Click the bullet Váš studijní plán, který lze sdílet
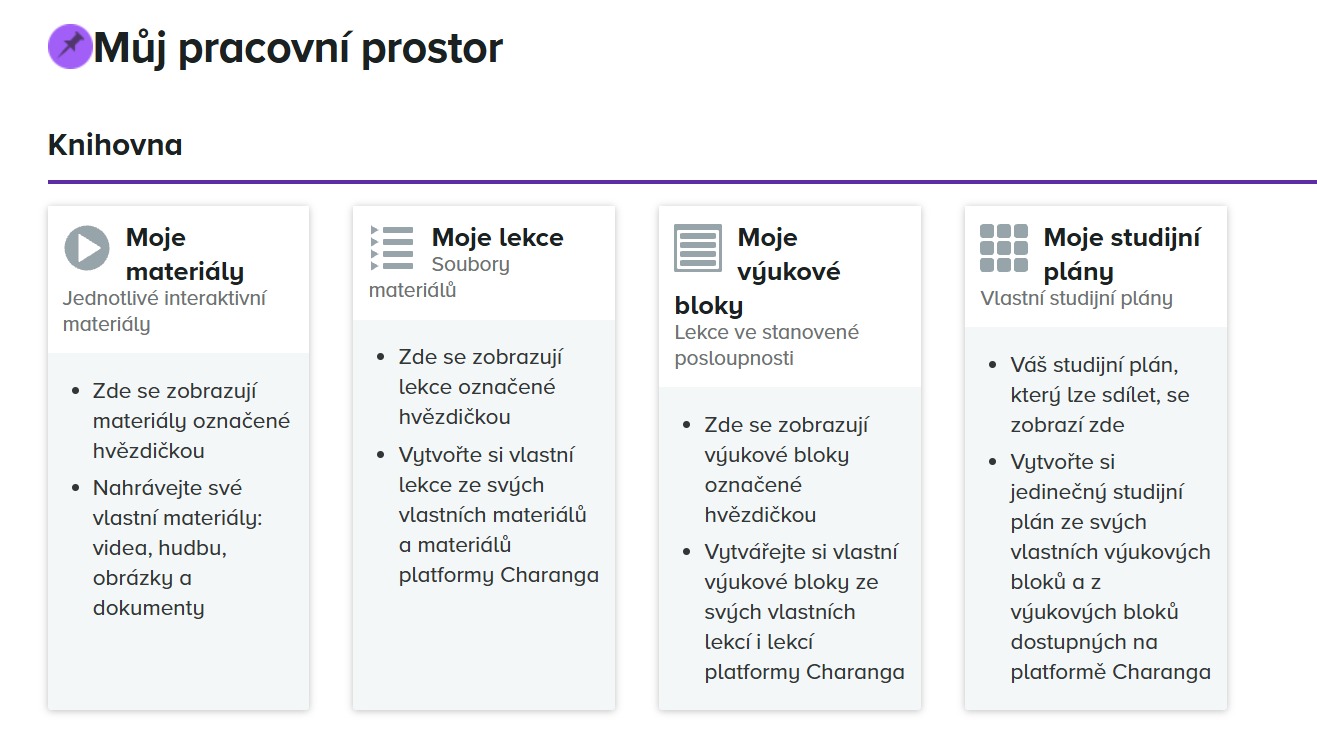Screen dimensions: 1317x741 (1100, 395)
